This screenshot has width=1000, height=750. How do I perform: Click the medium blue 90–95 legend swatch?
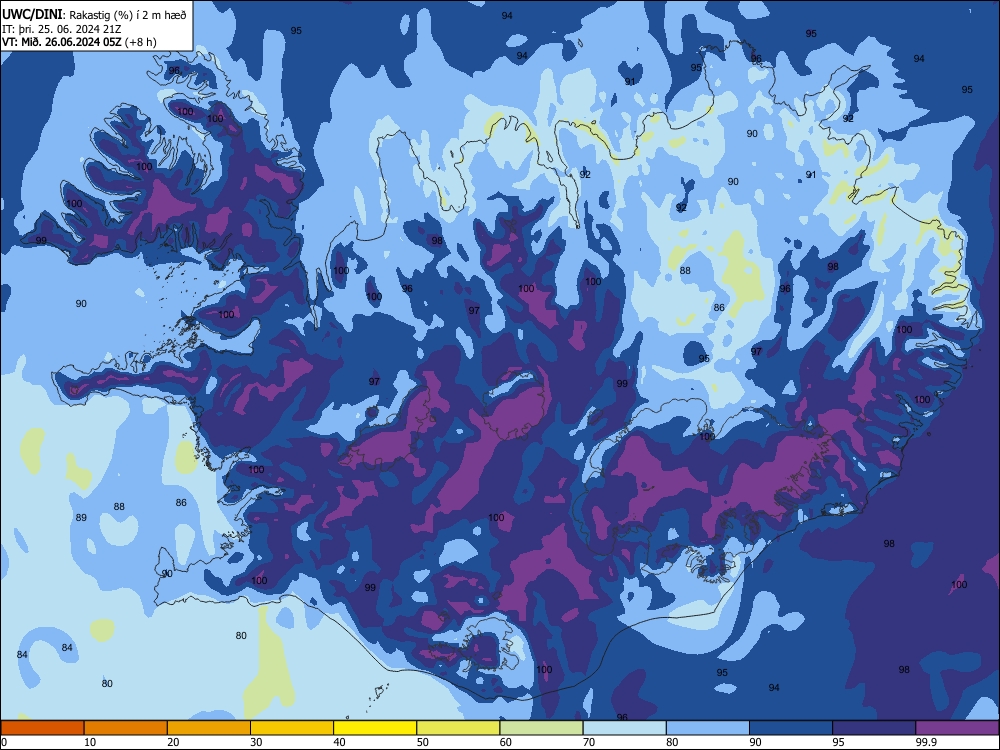coord(791,728)
